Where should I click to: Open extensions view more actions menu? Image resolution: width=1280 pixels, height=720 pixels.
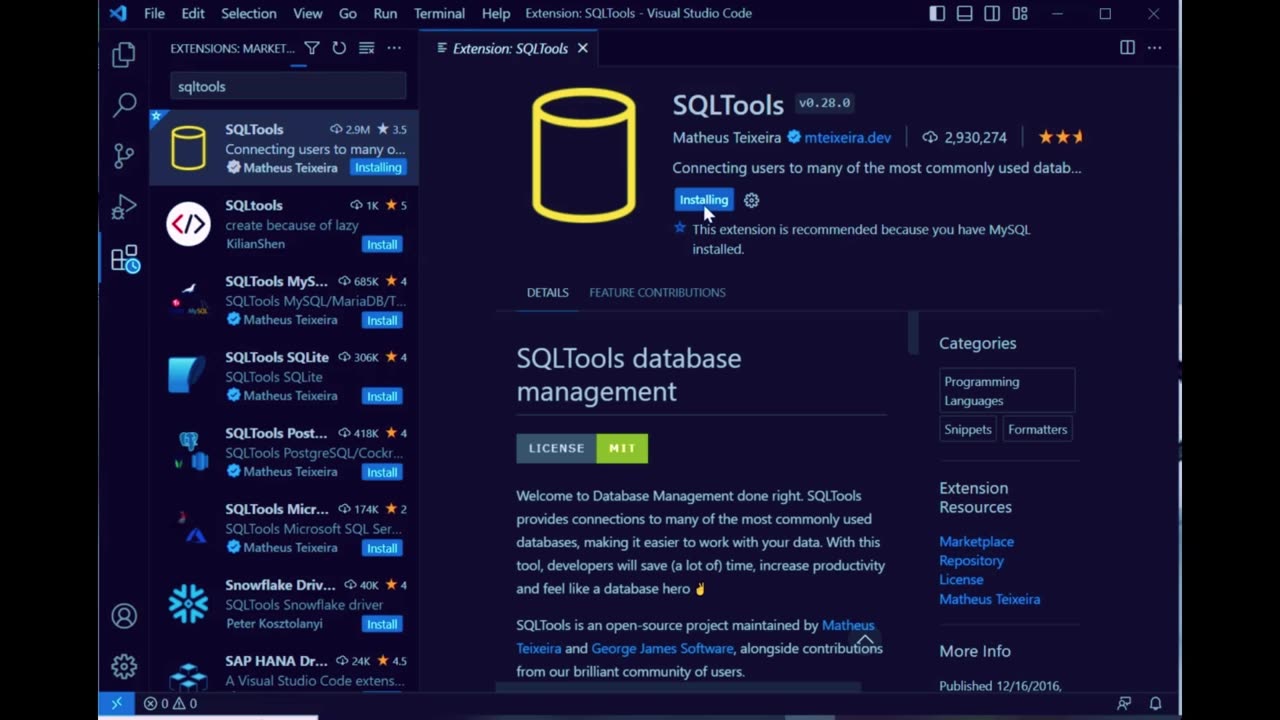tap(394, 48)
